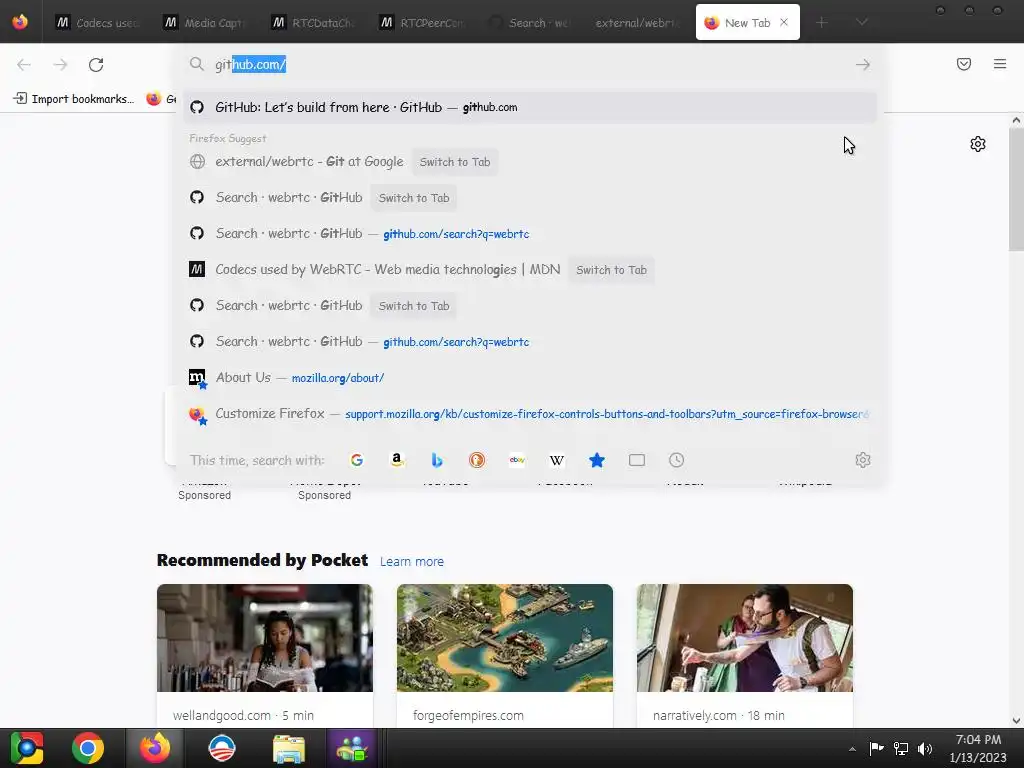Open the Firefox hamburger menu
Image resolution: width=1024 pixels, height=768 pixels.
[x=1000, y=64]
